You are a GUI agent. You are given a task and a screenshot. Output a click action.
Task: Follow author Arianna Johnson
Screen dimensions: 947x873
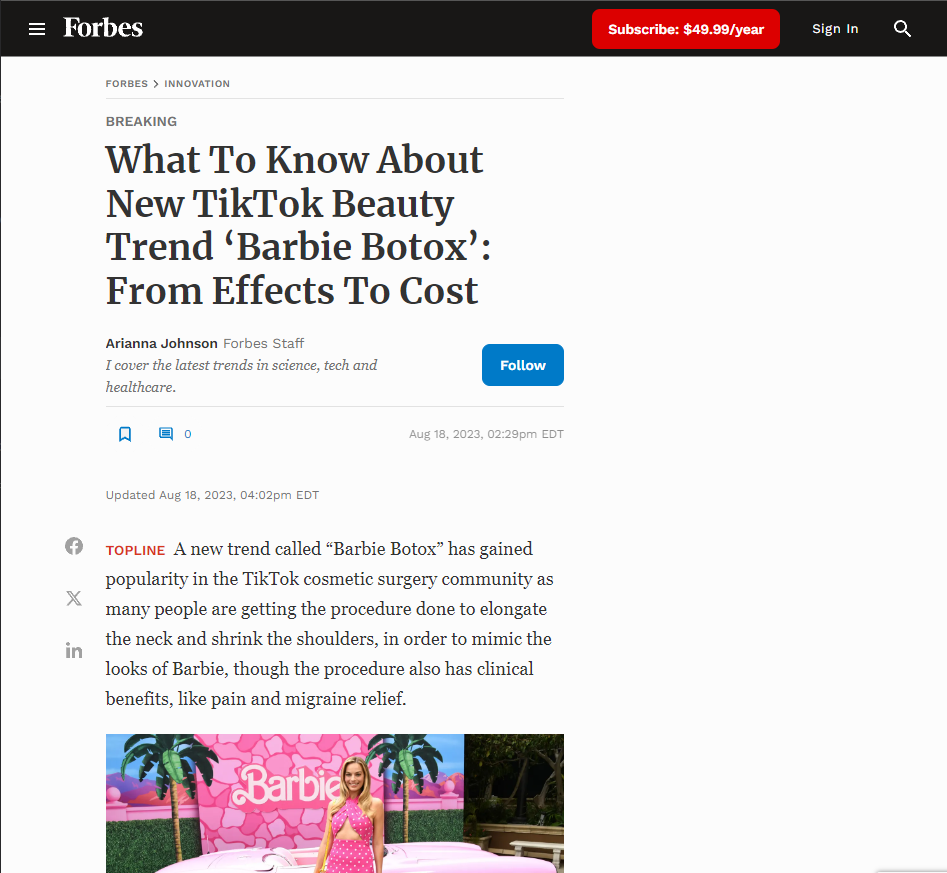pos(522,365)
